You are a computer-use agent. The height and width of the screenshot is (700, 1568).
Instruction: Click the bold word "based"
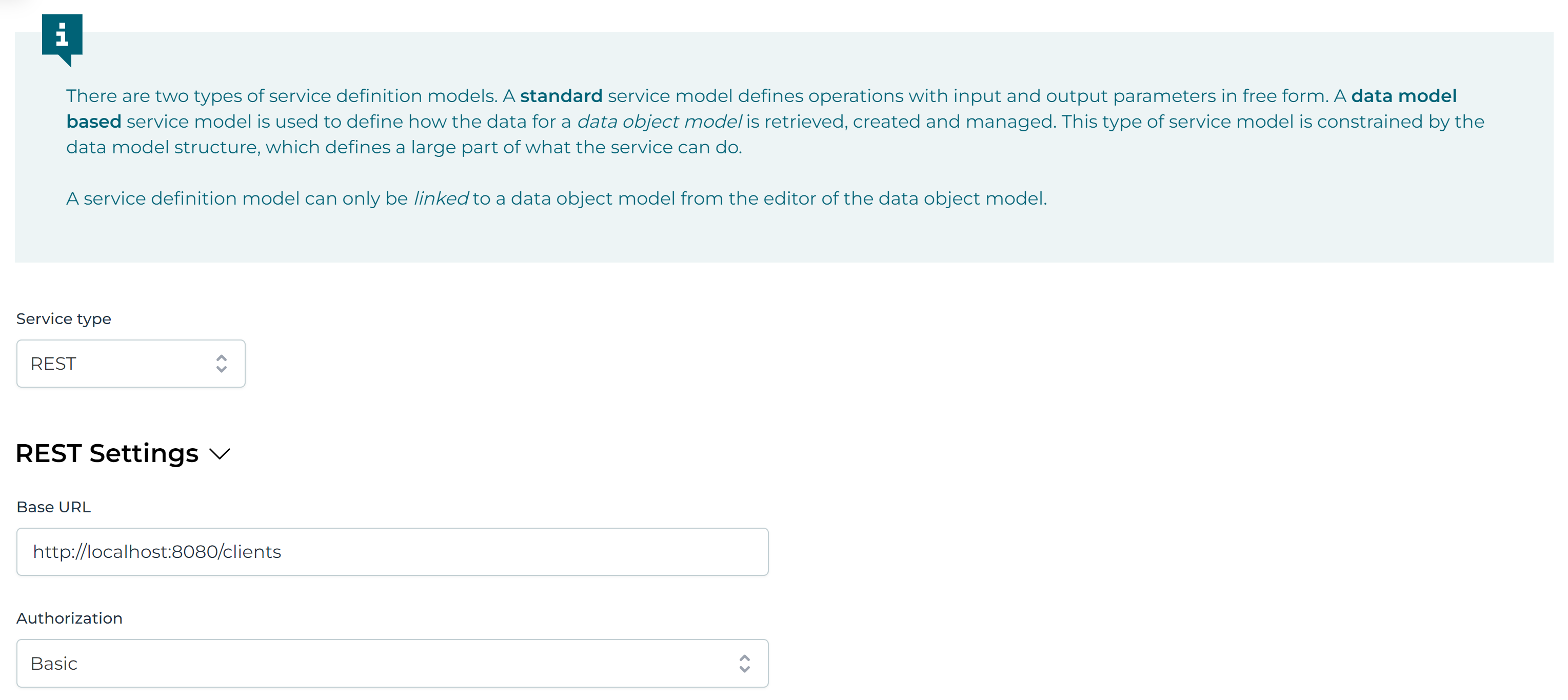click(94, 122)
